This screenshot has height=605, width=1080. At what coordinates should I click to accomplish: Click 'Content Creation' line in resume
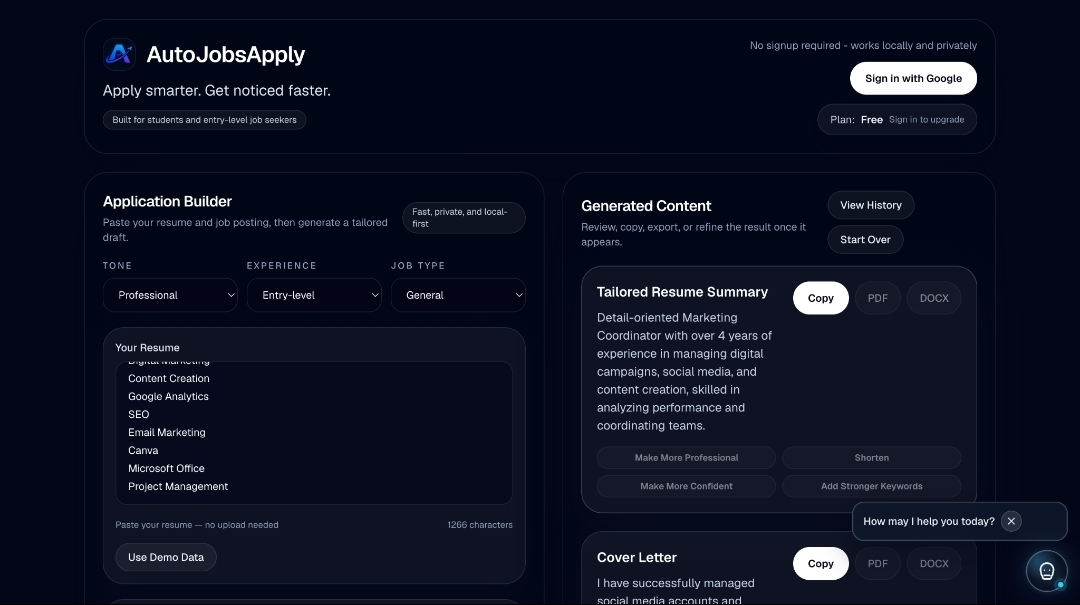coord(169,378)
